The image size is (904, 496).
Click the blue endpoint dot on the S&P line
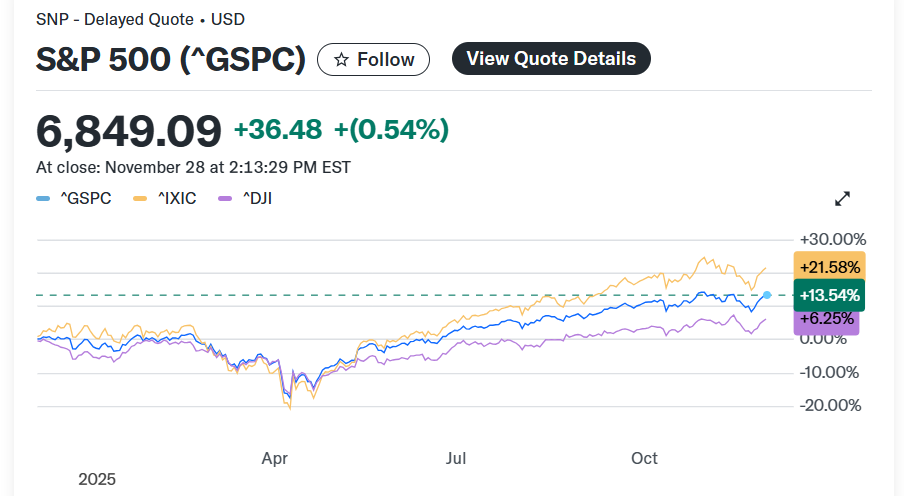tap(767, 295)
